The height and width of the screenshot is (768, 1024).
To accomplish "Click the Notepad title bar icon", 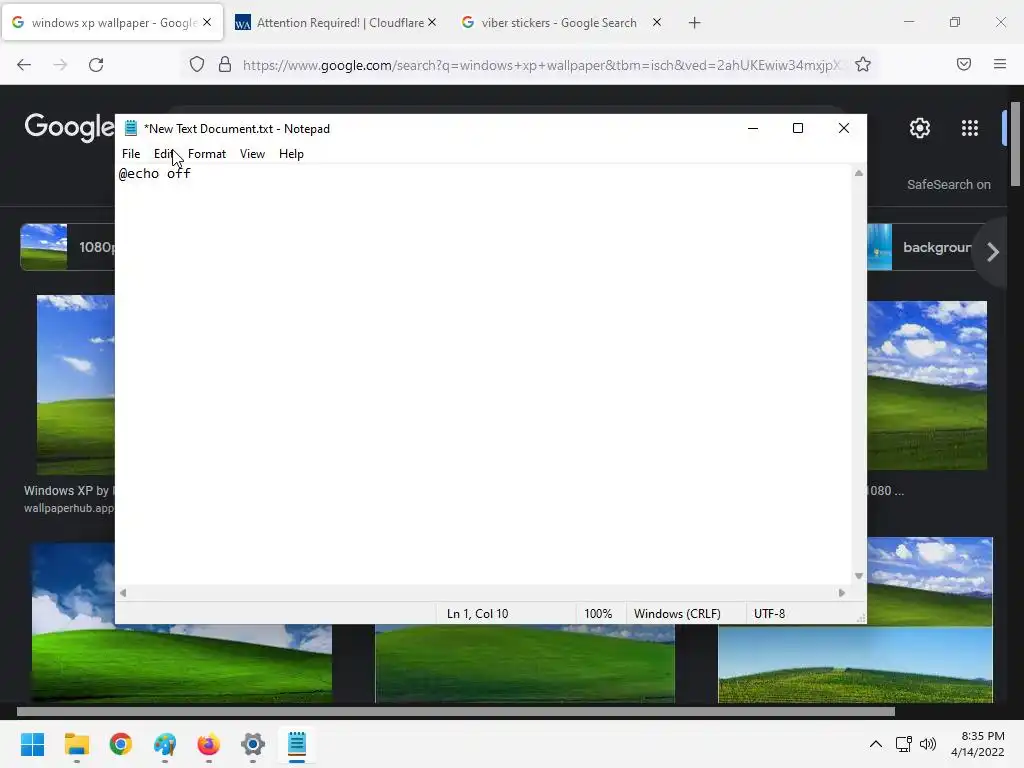I will [x=131, y=129].
